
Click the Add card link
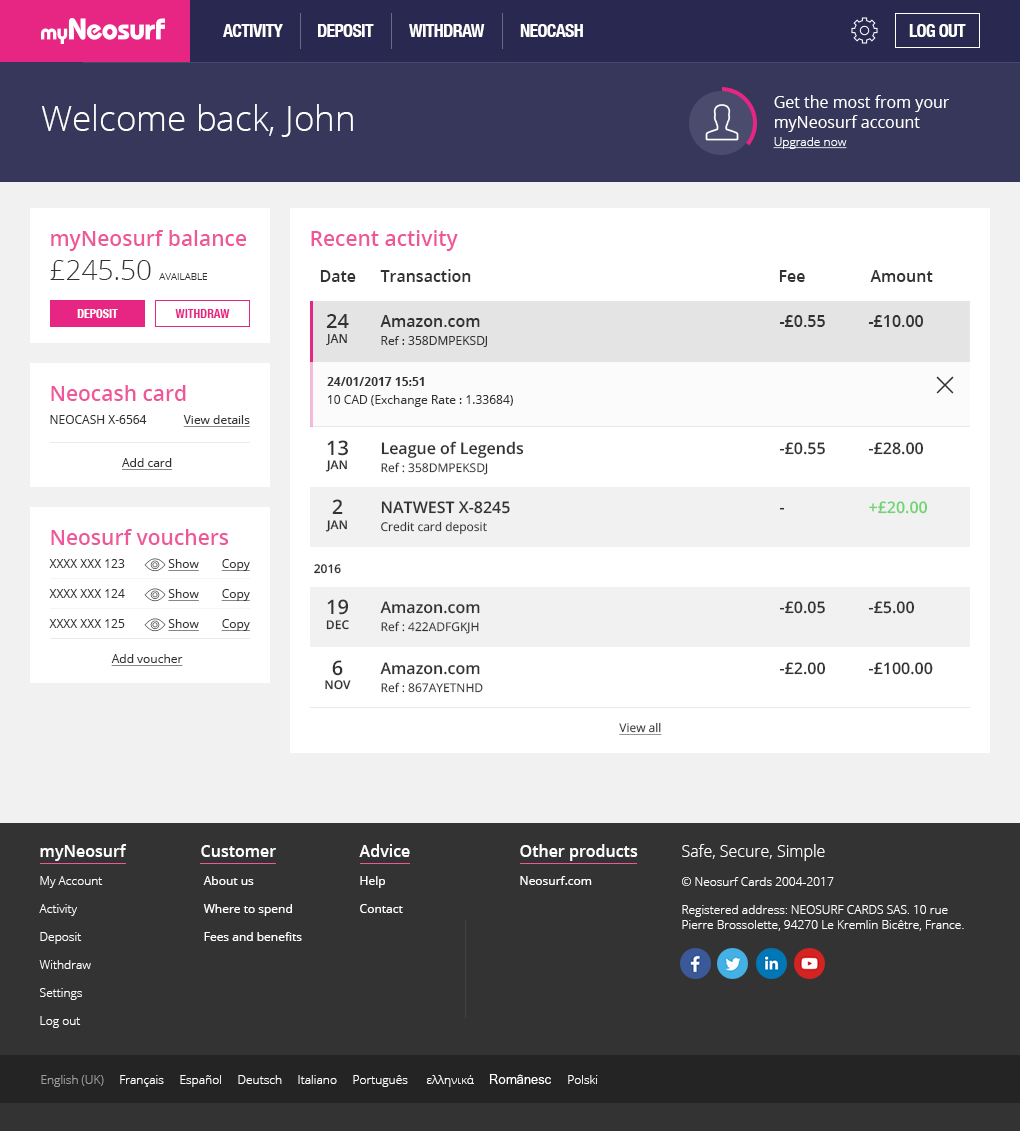point(146,463)
